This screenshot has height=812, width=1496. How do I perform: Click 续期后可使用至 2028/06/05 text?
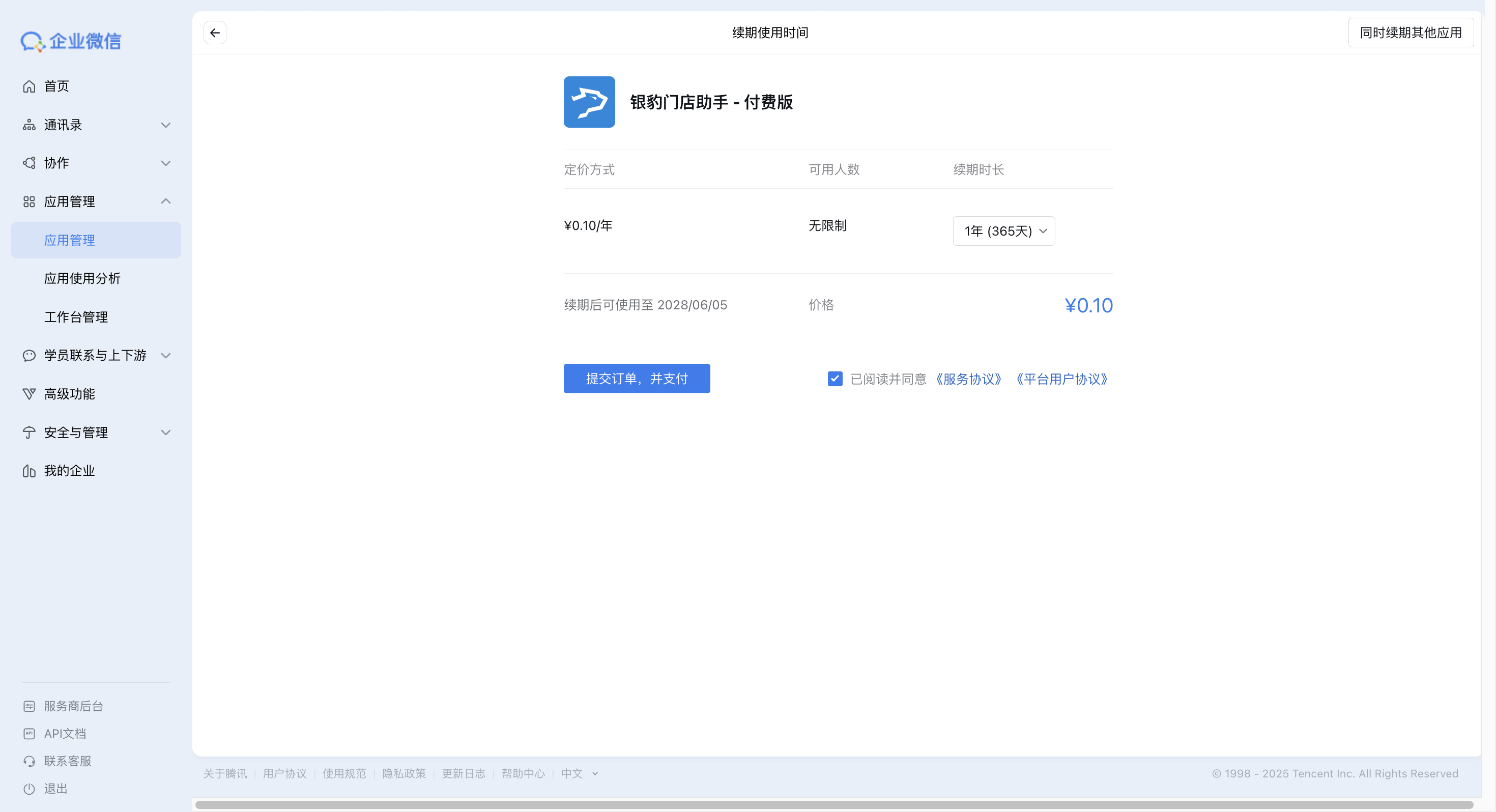[x=645, y=305]
